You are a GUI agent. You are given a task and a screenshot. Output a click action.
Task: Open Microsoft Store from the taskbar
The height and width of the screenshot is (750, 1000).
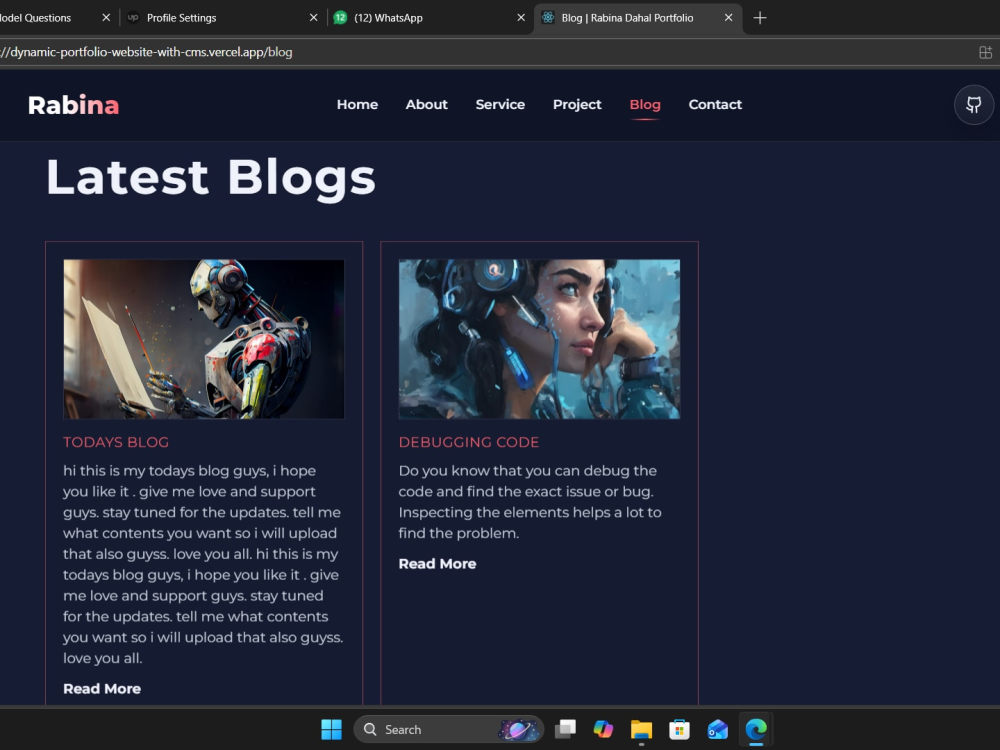pyautogui.click(x=679, y=729)
